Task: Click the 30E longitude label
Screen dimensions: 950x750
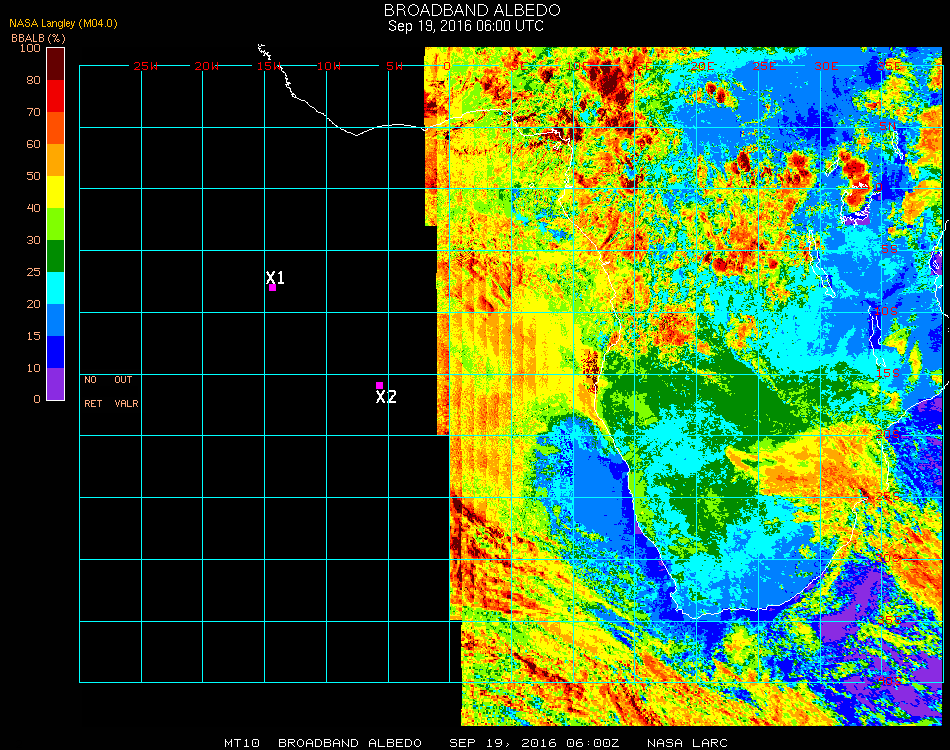Action: (x=825, y=66)
